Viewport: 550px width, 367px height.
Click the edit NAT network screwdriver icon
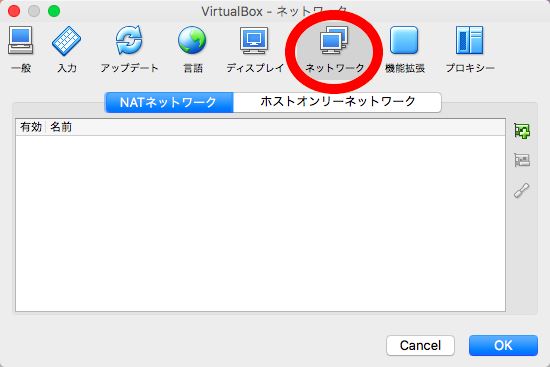point(522,190)
